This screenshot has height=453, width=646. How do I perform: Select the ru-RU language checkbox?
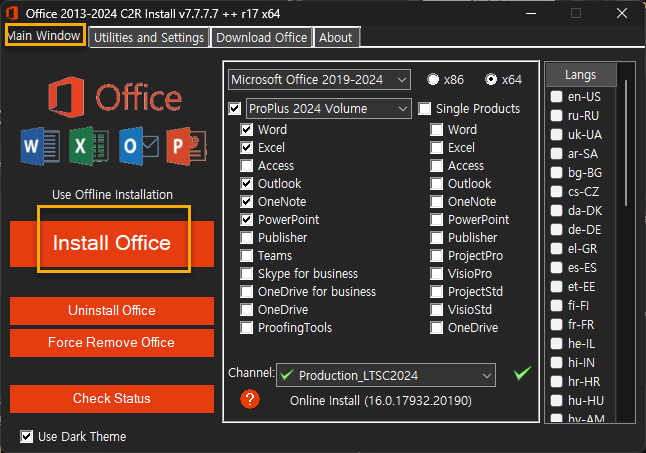(x=557, y=116)
